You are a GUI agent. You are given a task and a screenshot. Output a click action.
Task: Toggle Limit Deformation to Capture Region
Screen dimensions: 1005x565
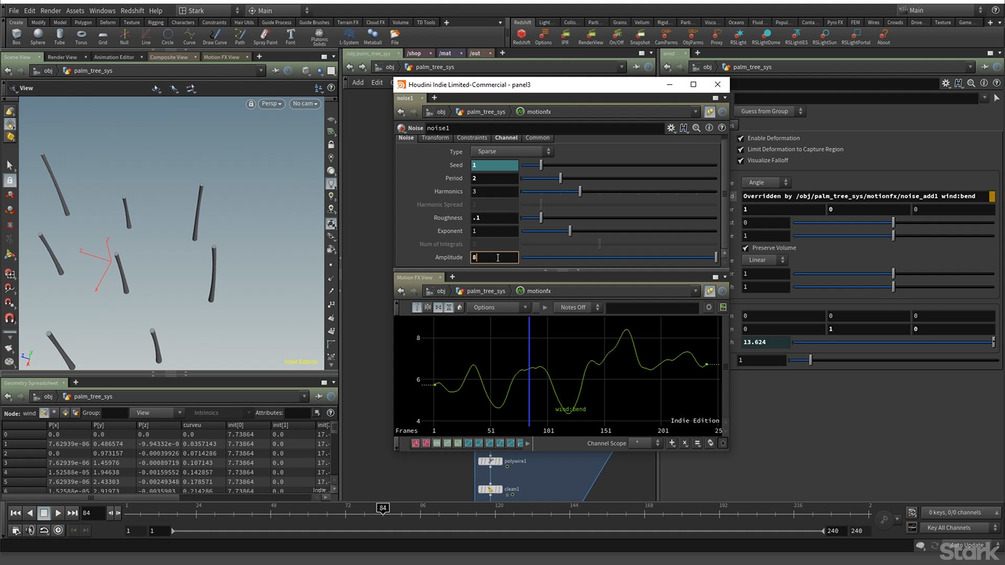pos(741,149)
